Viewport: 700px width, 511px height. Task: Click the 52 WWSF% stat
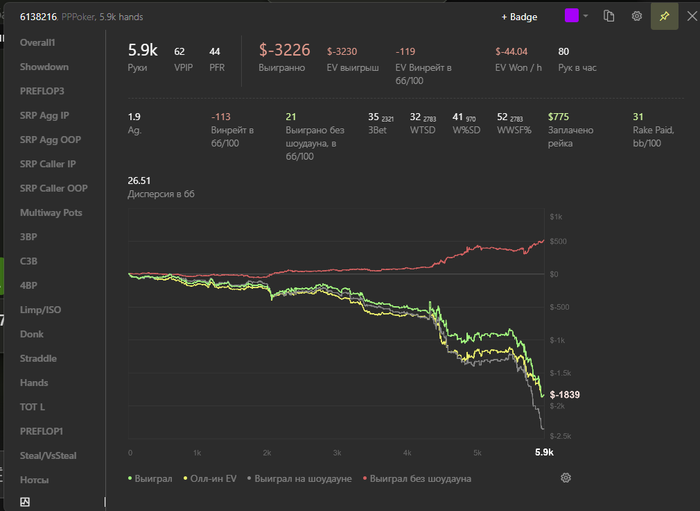click(502, 117)
